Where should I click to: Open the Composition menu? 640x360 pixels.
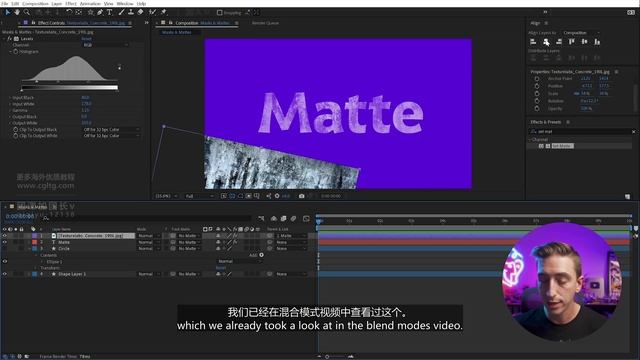tap(36, 3)
